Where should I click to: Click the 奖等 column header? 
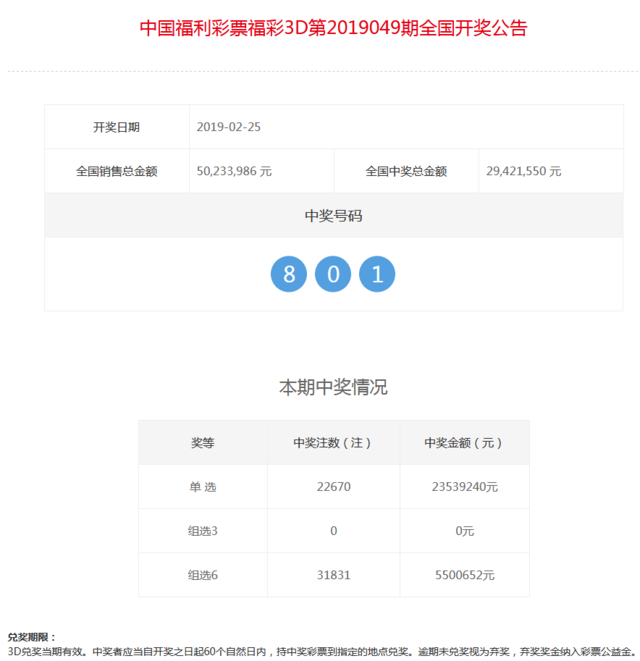click(x=203, y=443)
